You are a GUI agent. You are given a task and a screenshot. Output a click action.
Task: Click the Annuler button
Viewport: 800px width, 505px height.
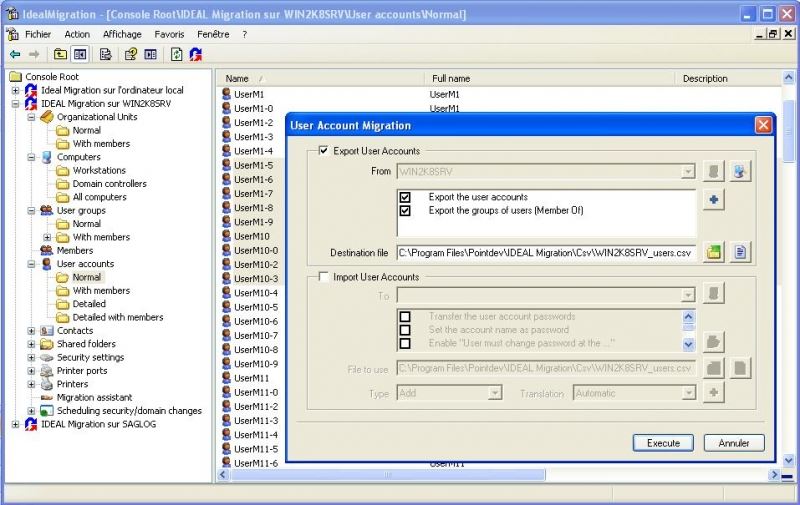point(733,443)
